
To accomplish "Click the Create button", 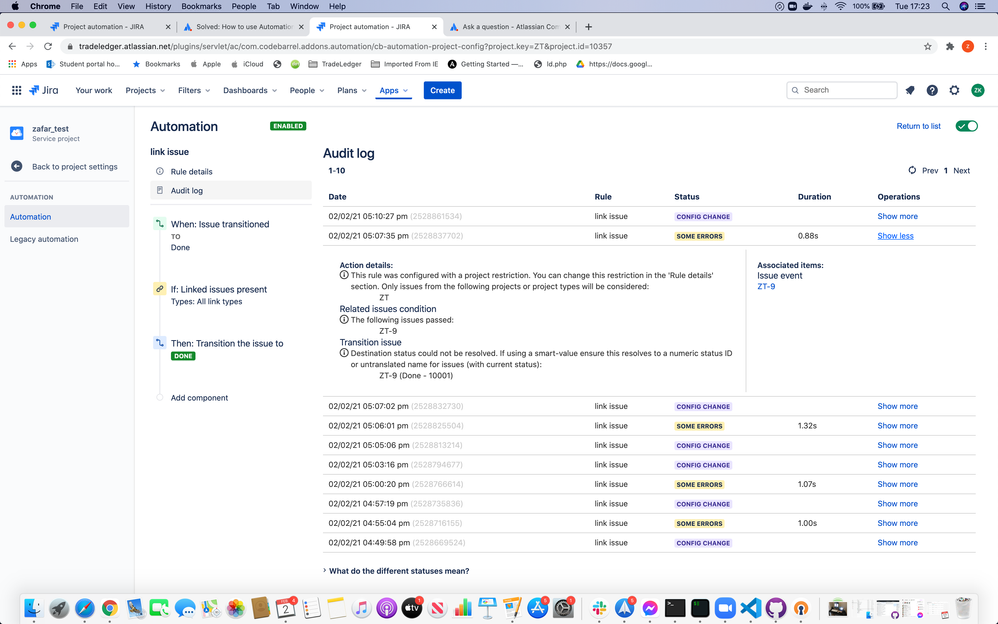I will click(x=442, y=90).
